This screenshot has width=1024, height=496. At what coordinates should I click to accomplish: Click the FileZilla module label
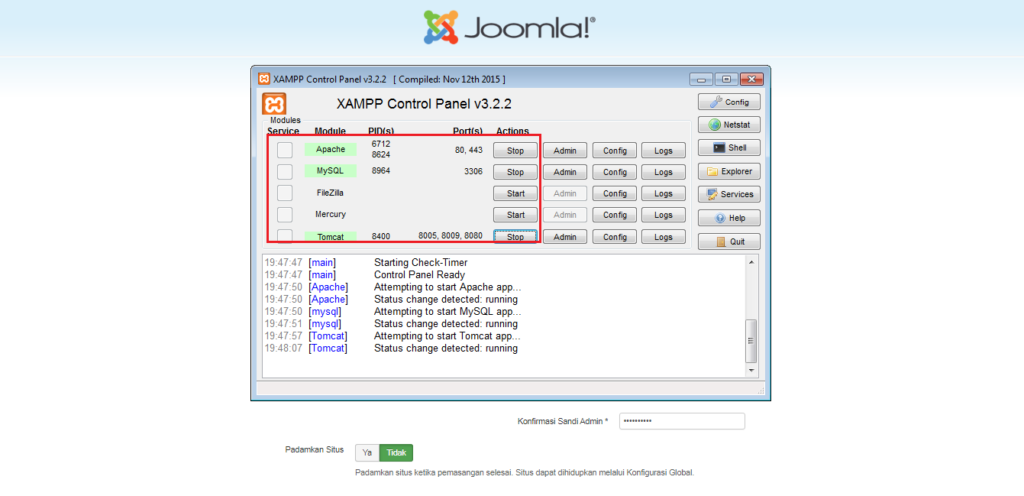[x=330, y=193]
